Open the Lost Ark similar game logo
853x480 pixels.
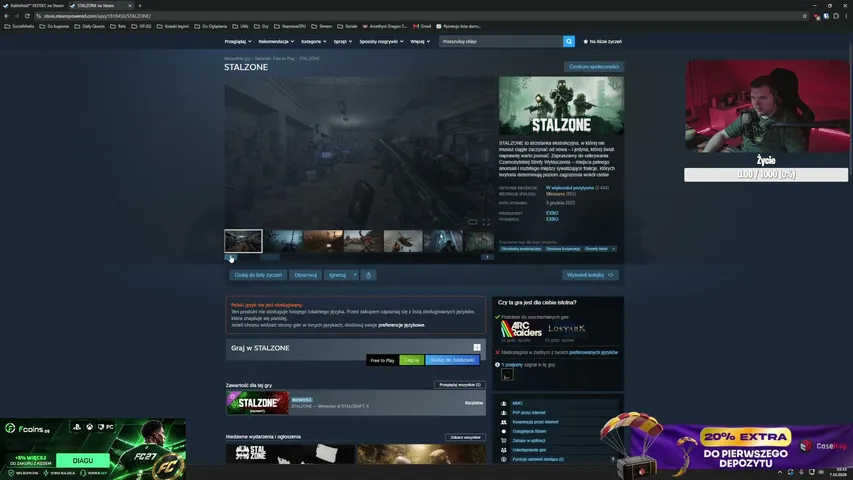tap(566, 329)
